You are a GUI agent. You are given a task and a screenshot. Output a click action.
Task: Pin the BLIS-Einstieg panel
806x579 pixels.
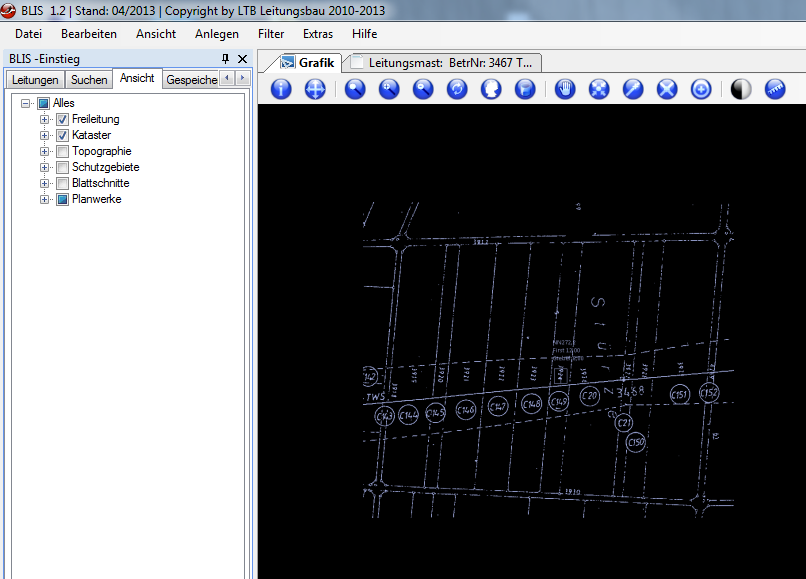coord(226,59)
